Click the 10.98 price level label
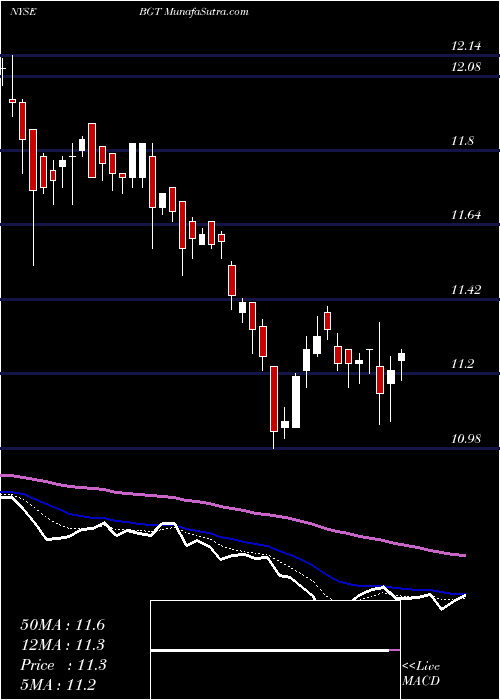Screen dimensions: 500x700 [x=466, y=439]
